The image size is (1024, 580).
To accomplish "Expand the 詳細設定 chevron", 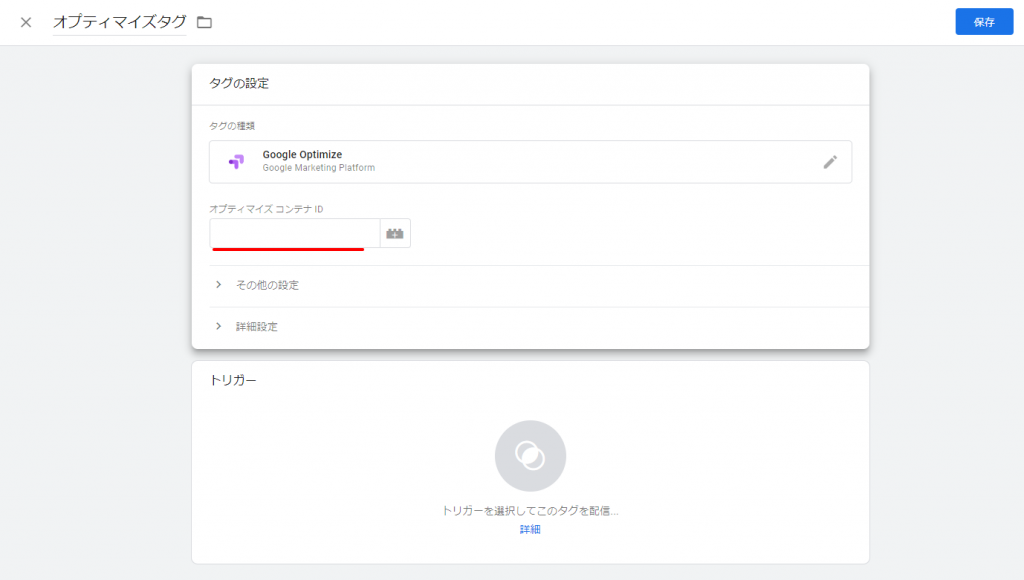I will [x=219, y=326].
